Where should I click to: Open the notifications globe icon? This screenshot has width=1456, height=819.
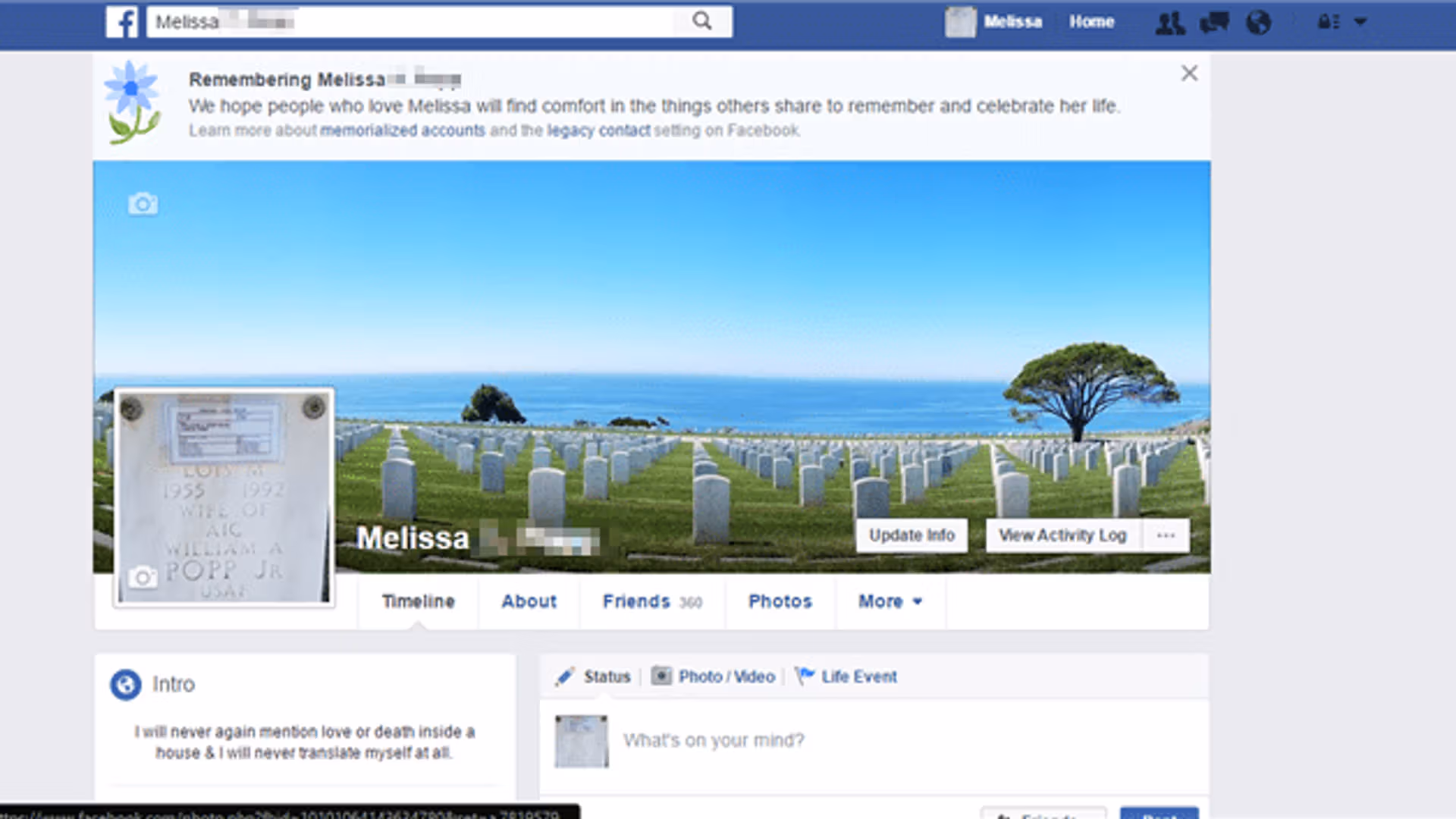click(1259, 23)
